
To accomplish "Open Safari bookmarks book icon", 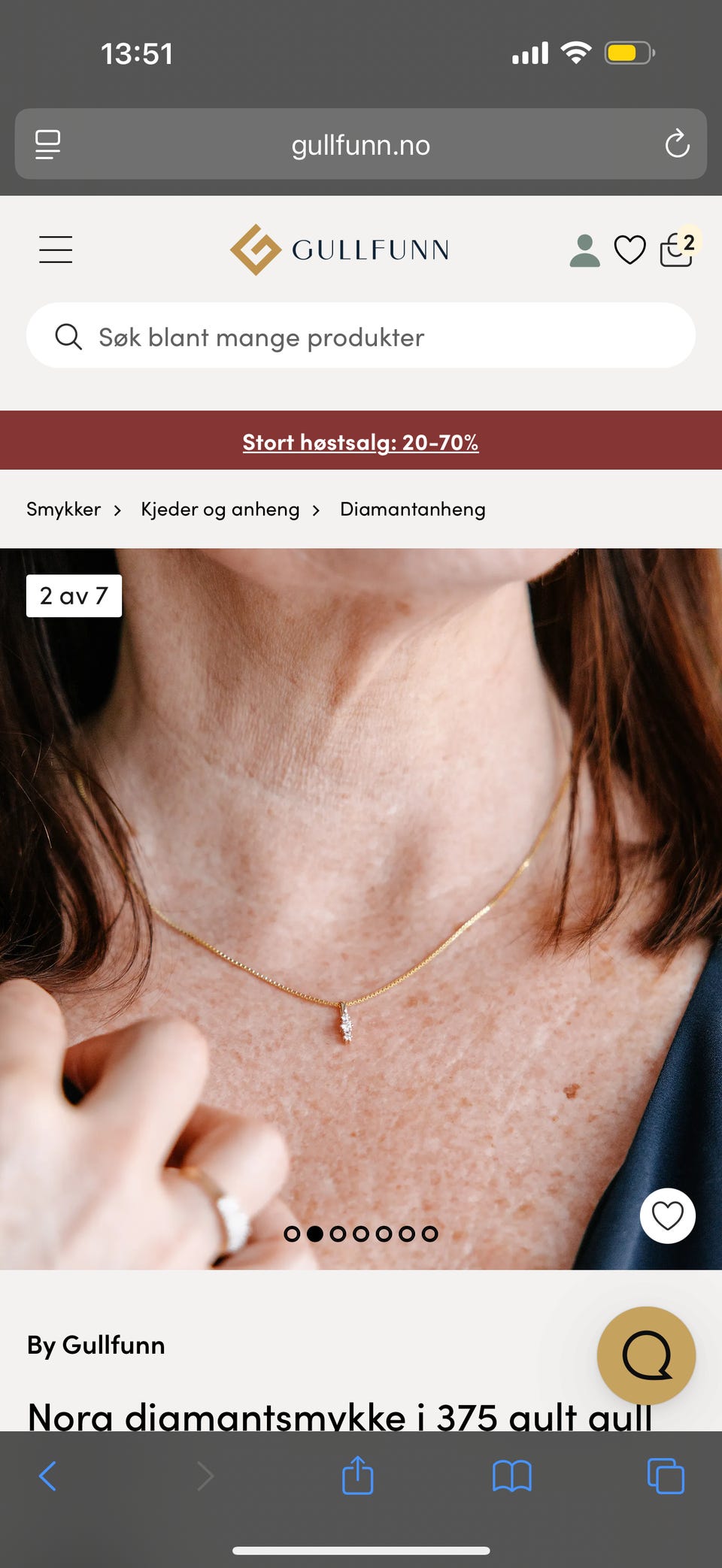I will [511, 1476].
